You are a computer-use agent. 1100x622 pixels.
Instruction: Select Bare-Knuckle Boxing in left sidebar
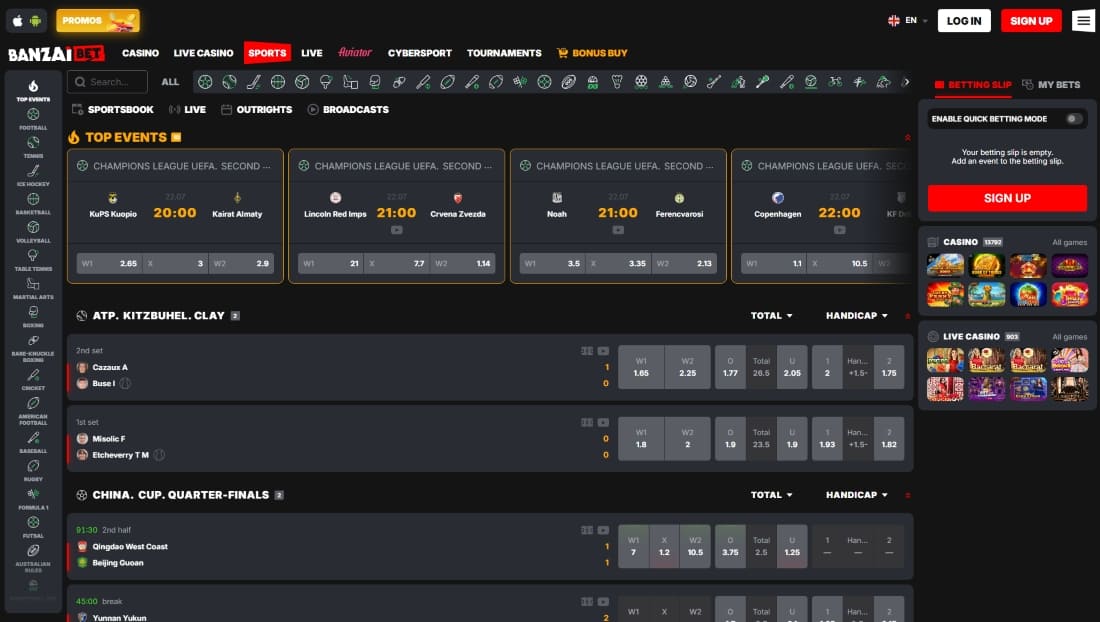coord(33,348)
